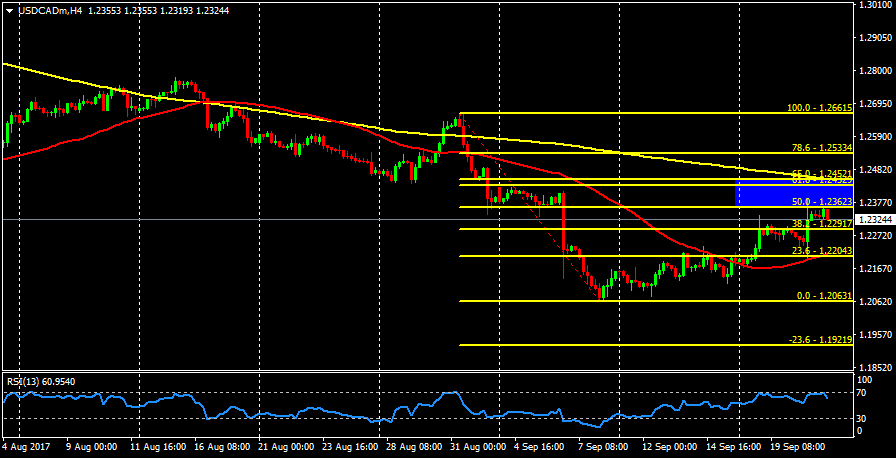Click the 1.30100 price on the scale
This screenshot has height=458, width=896.
[876, 6]
